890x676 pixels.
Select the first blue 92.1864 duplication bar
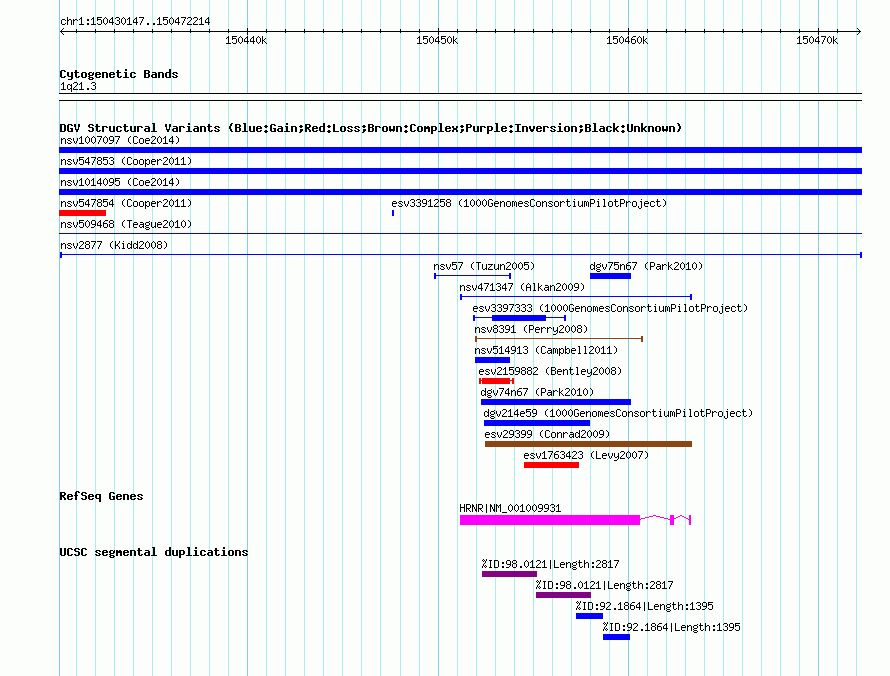click(x=589, y=616)
